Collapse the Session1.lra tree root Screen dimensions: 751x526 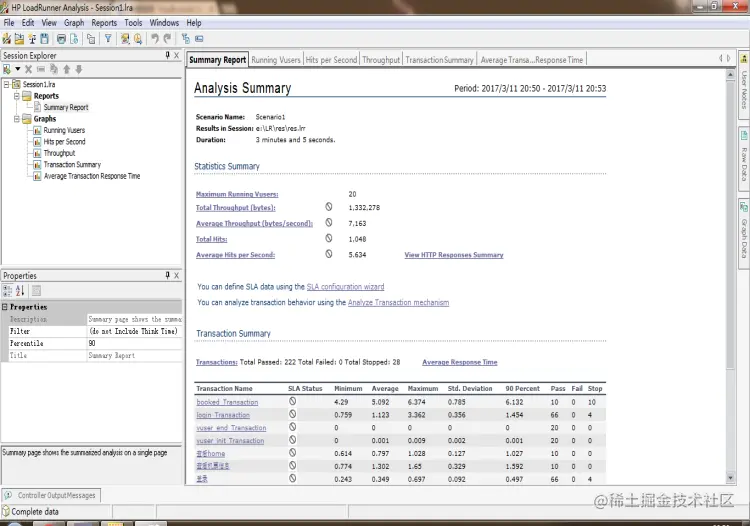pyautogui.click(x=7, y=84)
